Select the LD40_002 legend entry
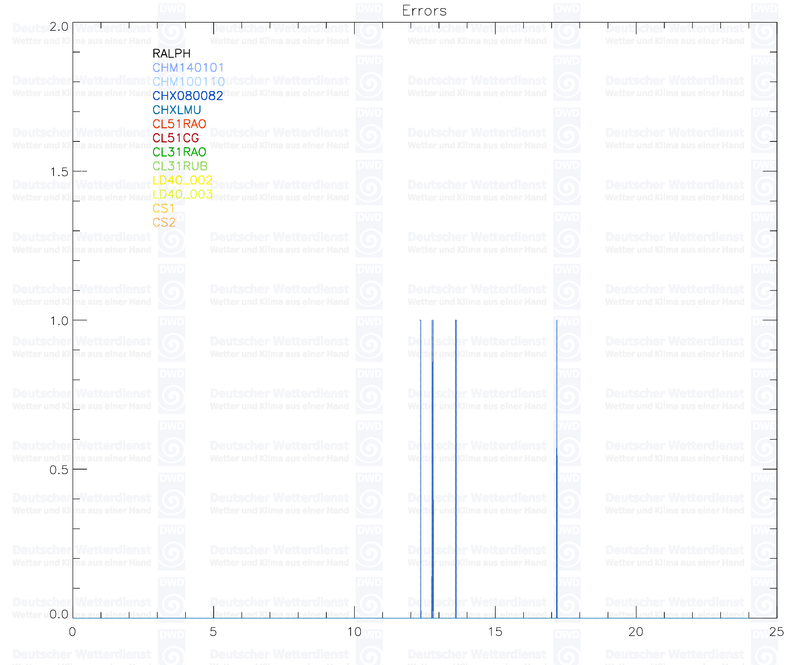 [182, 180]
